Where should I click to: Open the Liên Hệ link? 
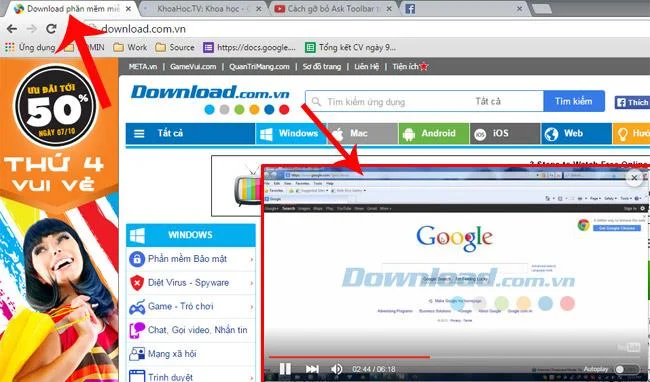[366, 66]
